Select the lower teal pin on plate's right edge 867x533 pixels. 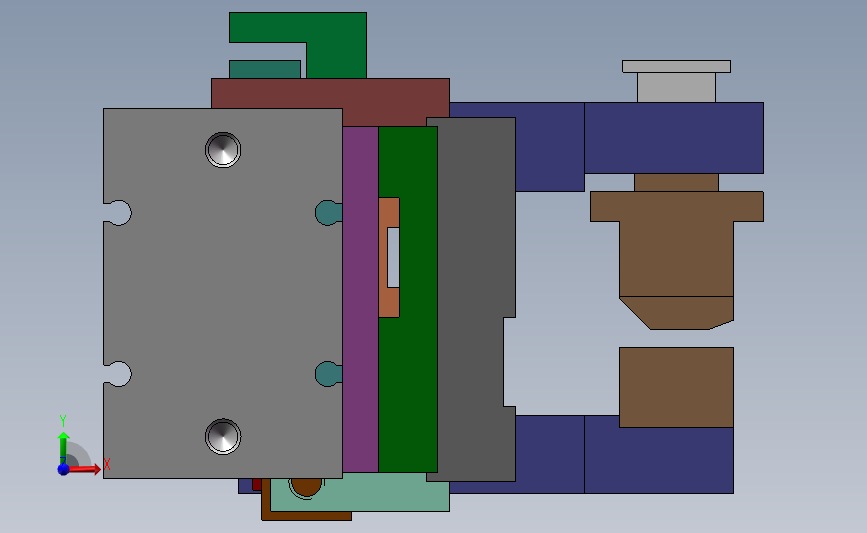click(x=328, y=374)
